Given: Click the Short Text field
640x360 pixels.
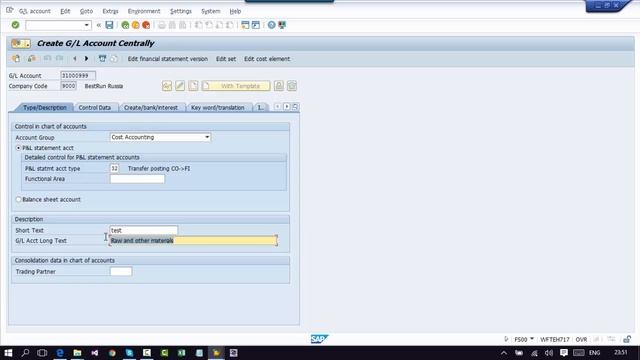Looking at the screenshot, I should [144, 230].
